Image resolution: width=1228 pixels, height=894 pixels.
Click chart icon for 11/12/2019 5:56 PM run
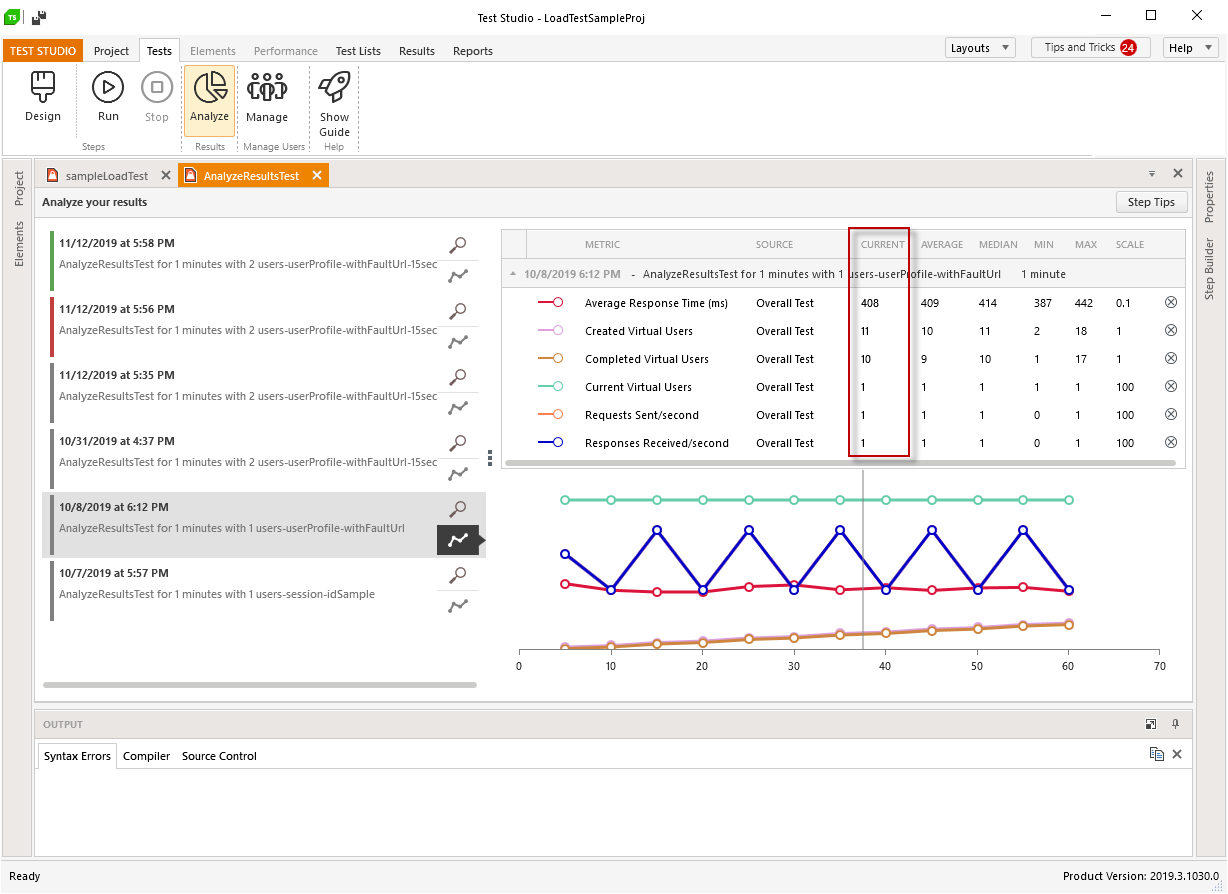click(x=458, y=342)
